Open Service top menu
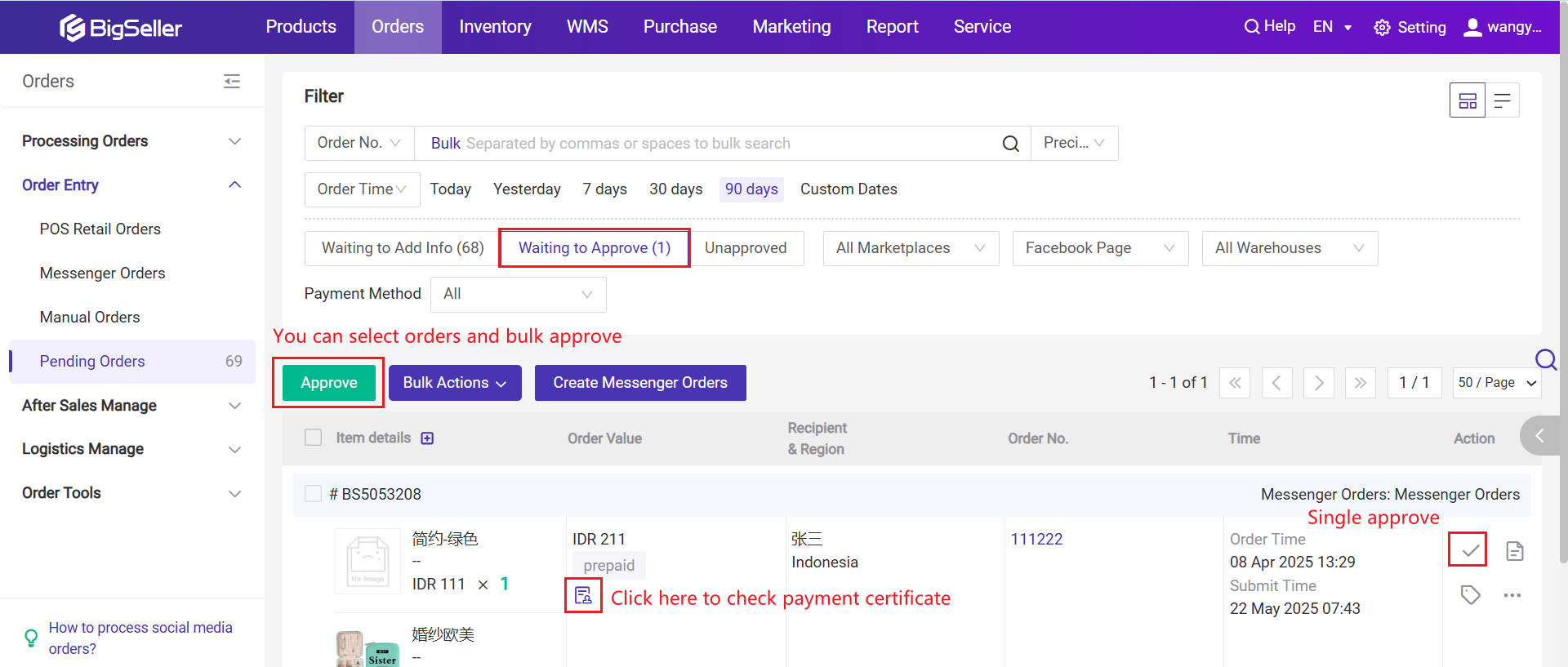The image size is (1568, 667). coord(982,27)
